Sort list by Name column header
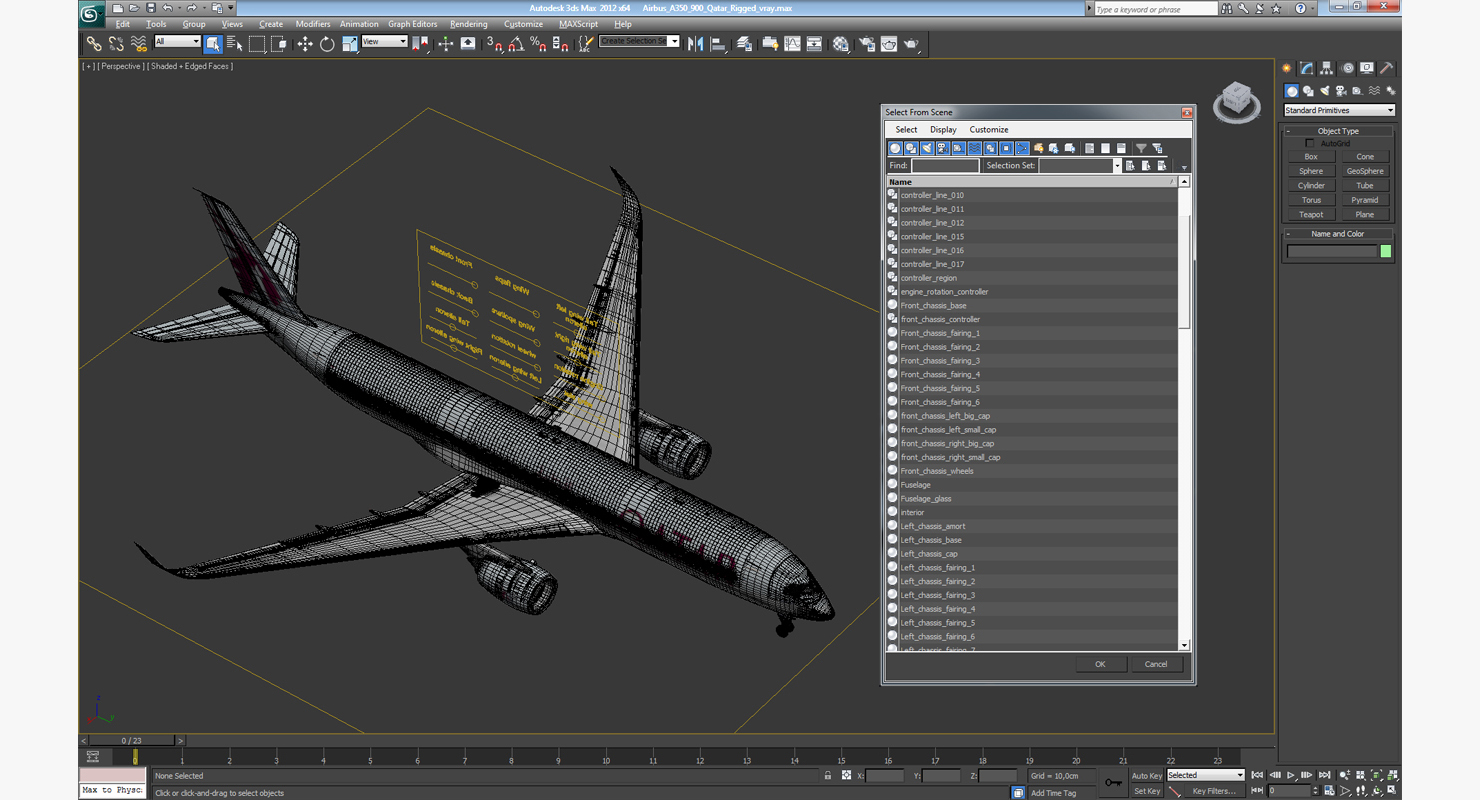This screenshot has width=1480, height=800. point(1031,182)
